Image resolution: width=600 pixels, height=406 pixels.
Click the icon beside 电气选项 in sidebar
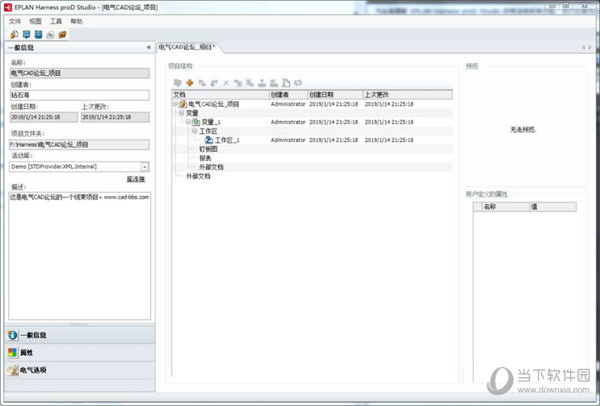click(x=13, y=370)
